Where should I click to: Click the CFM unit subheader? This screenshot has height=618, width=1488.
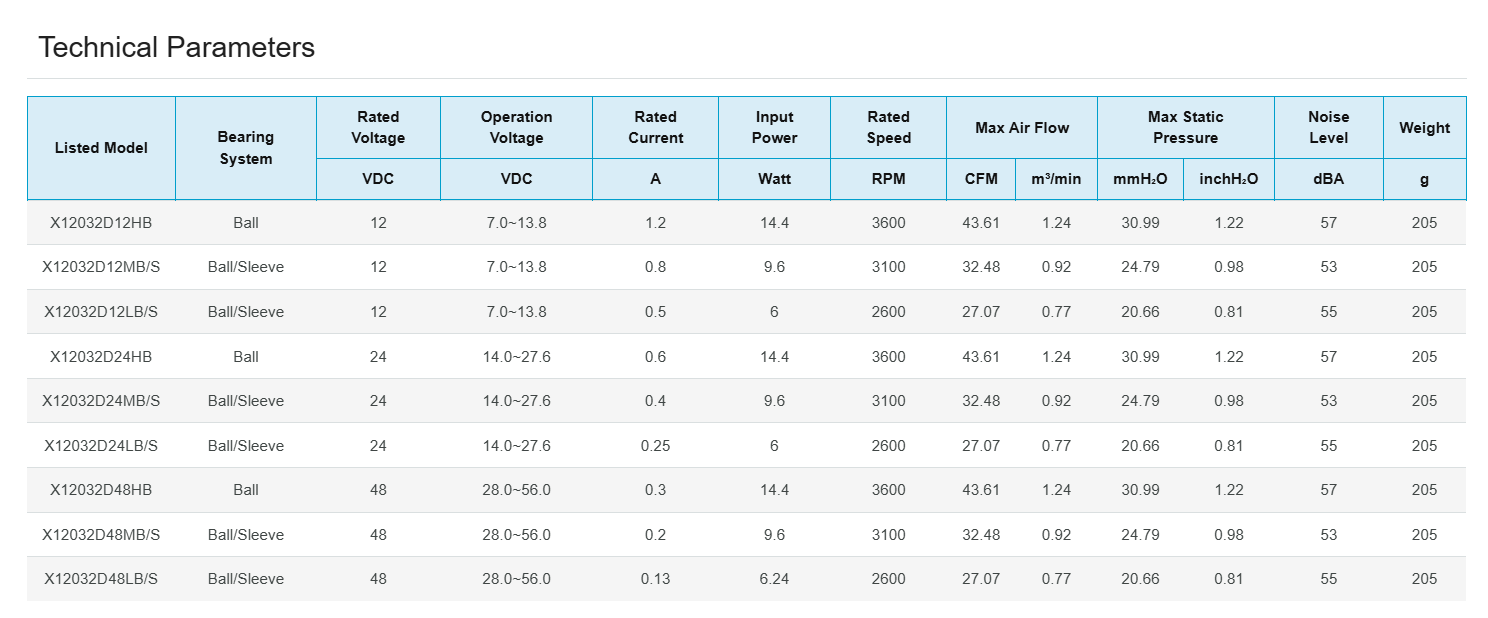[x=981, y=179]
